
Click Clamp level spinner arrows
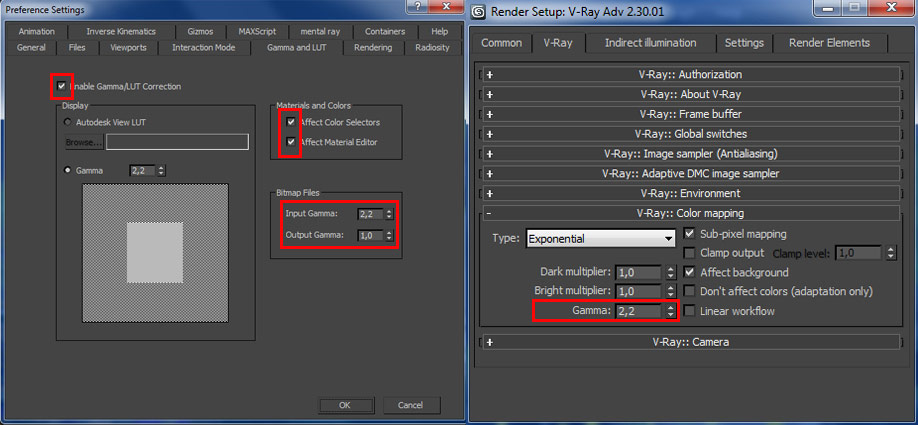tap(890, 253)
